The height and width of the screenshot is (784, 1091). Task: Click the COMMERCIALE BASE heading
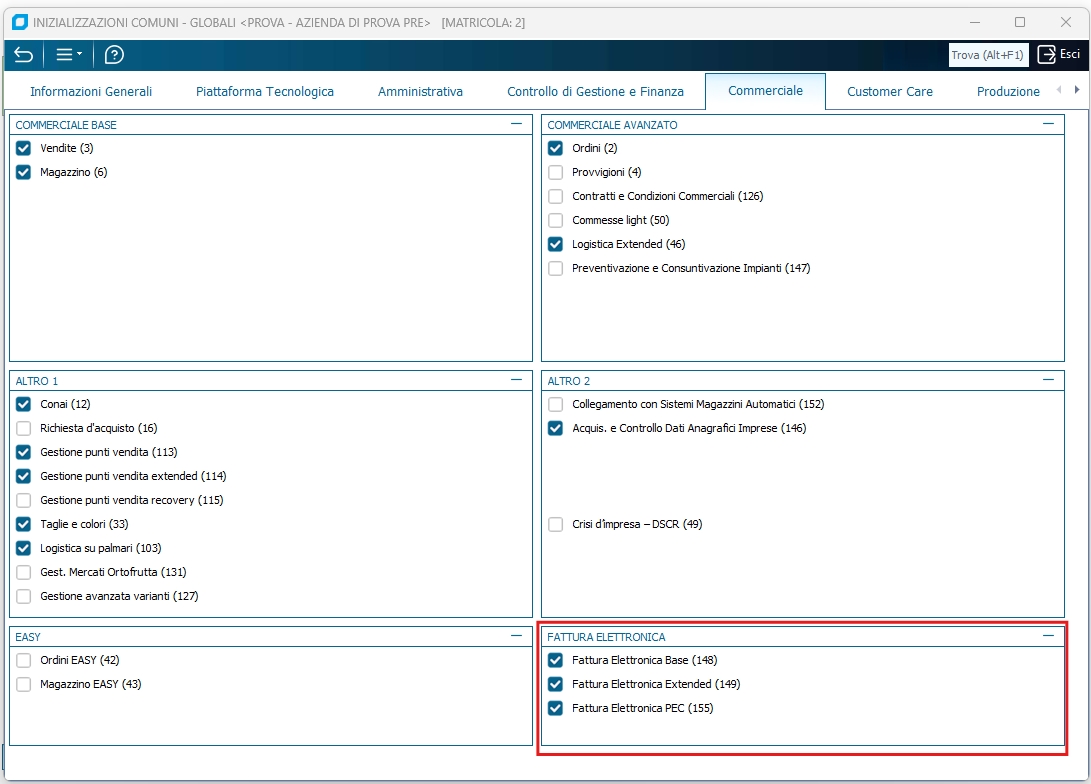pyautogui.click(x=66, y=125)
